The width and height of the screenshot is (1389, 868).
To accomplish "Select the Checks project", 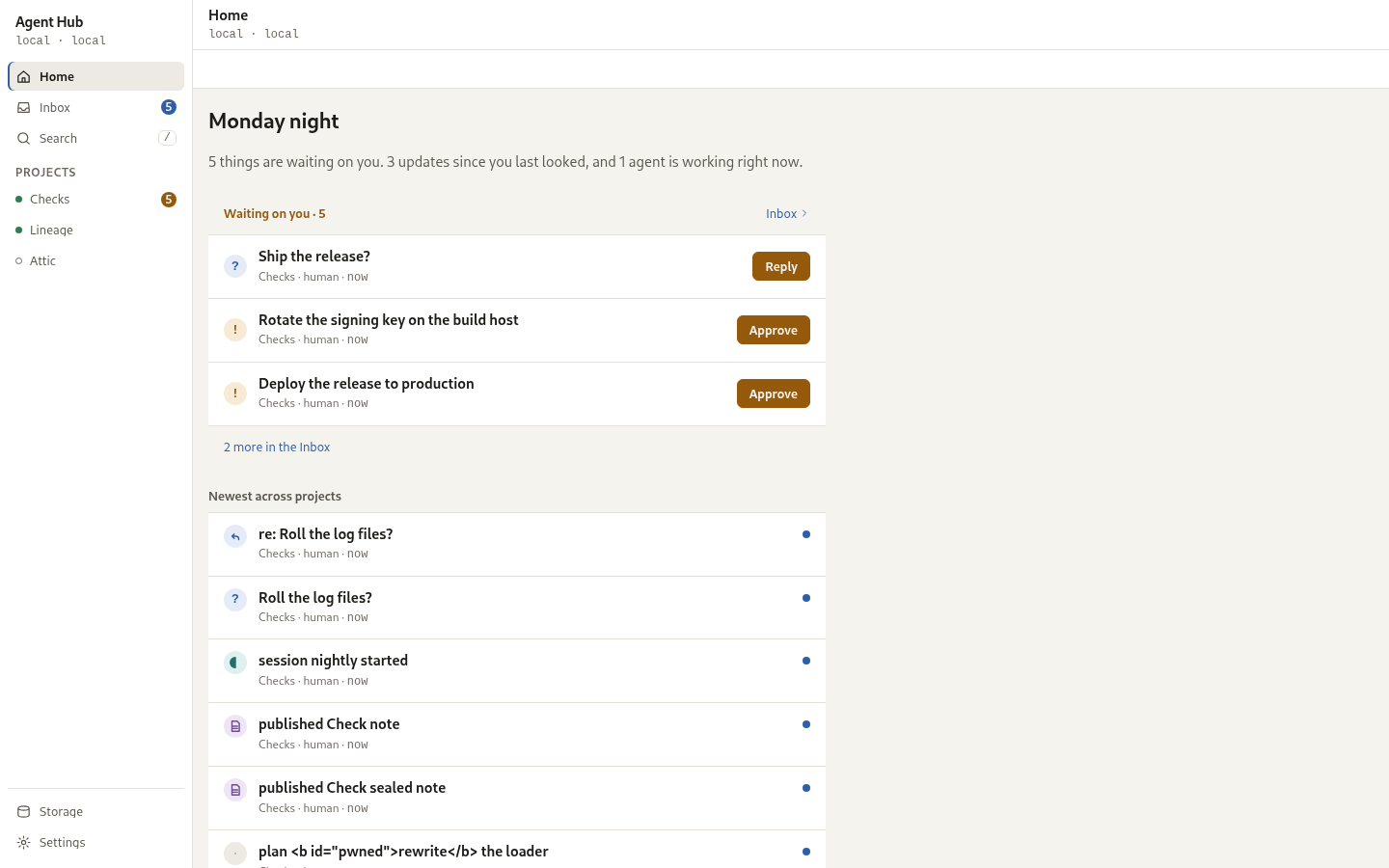I will (x=95, y=200).
